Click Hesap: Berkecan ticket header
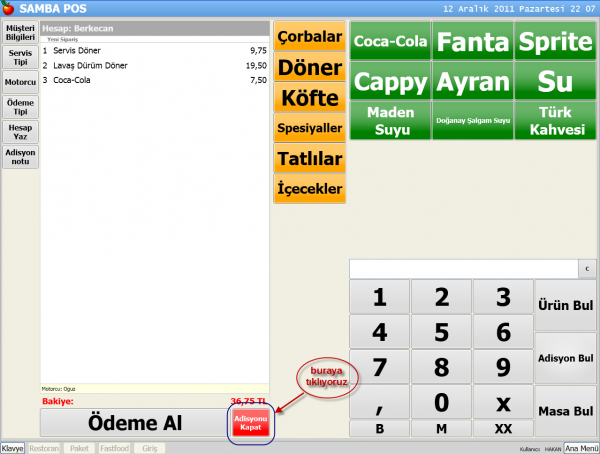 coord(155,29)
